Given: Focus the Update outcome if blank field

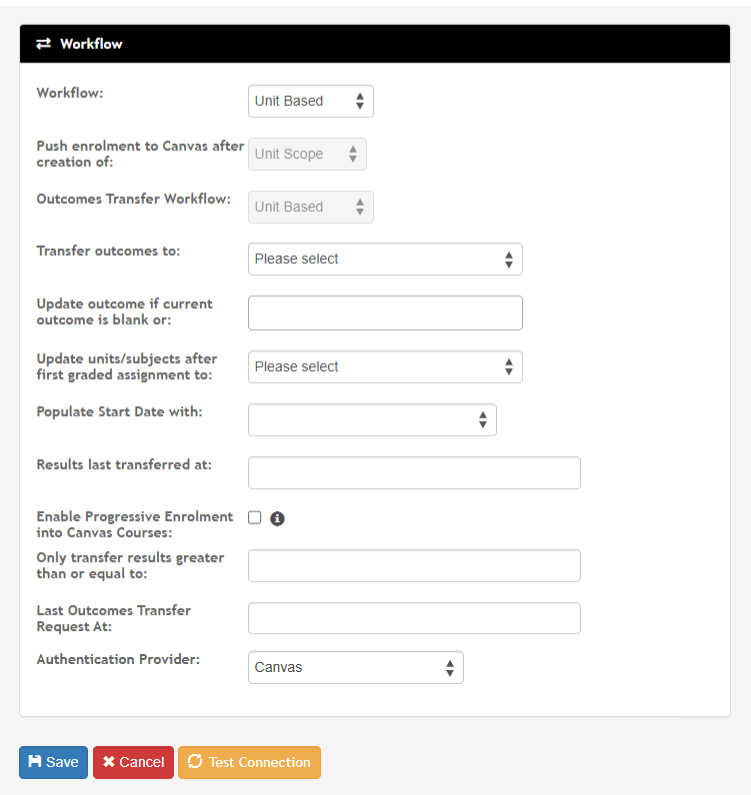Looking at the screenshot, I should 385,313.
